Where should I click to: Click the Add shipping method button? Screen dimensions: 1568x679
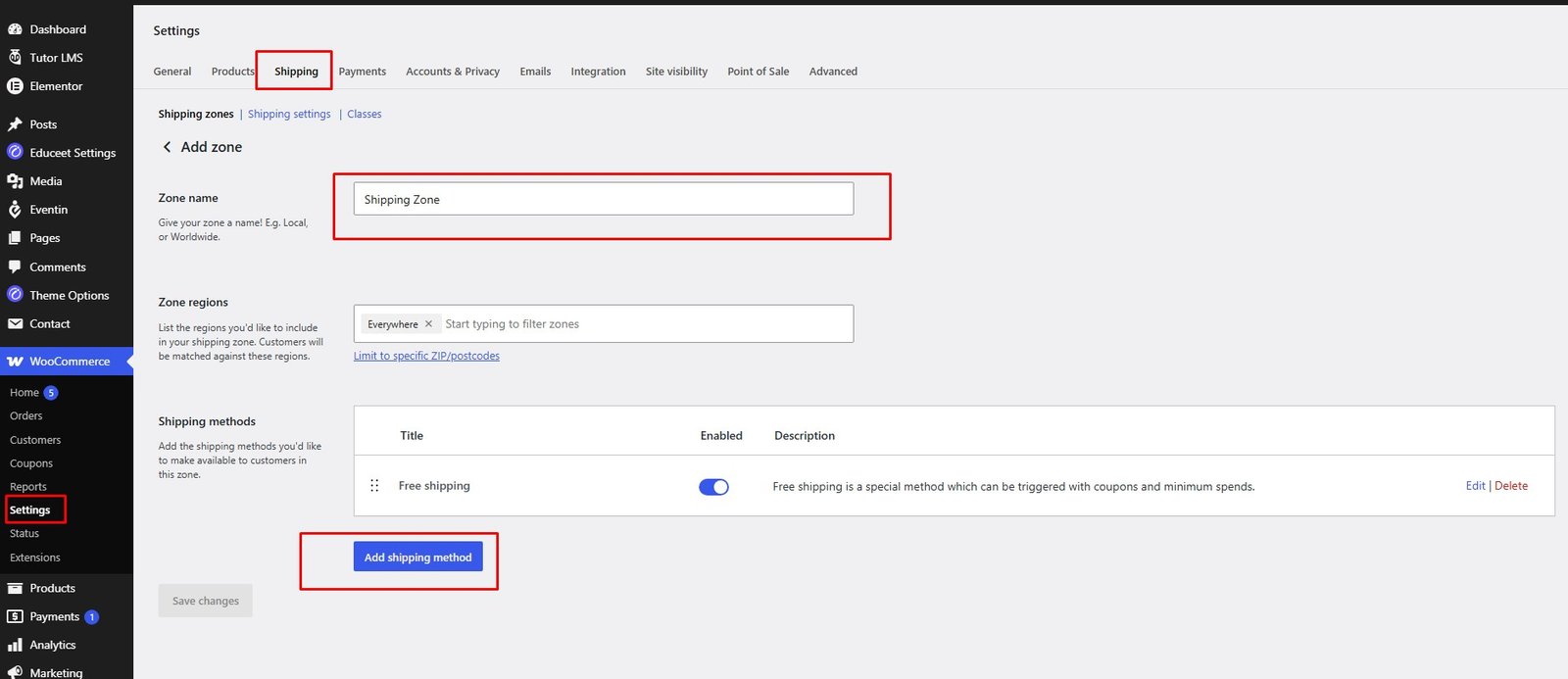(x=418, y=558)
